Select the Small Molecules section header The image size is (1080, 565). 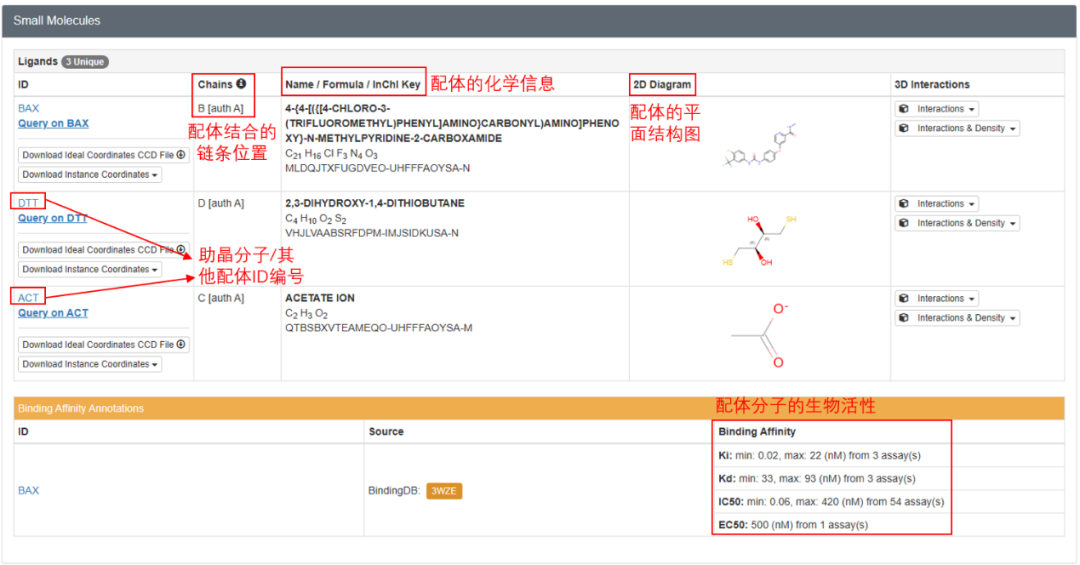56,21
